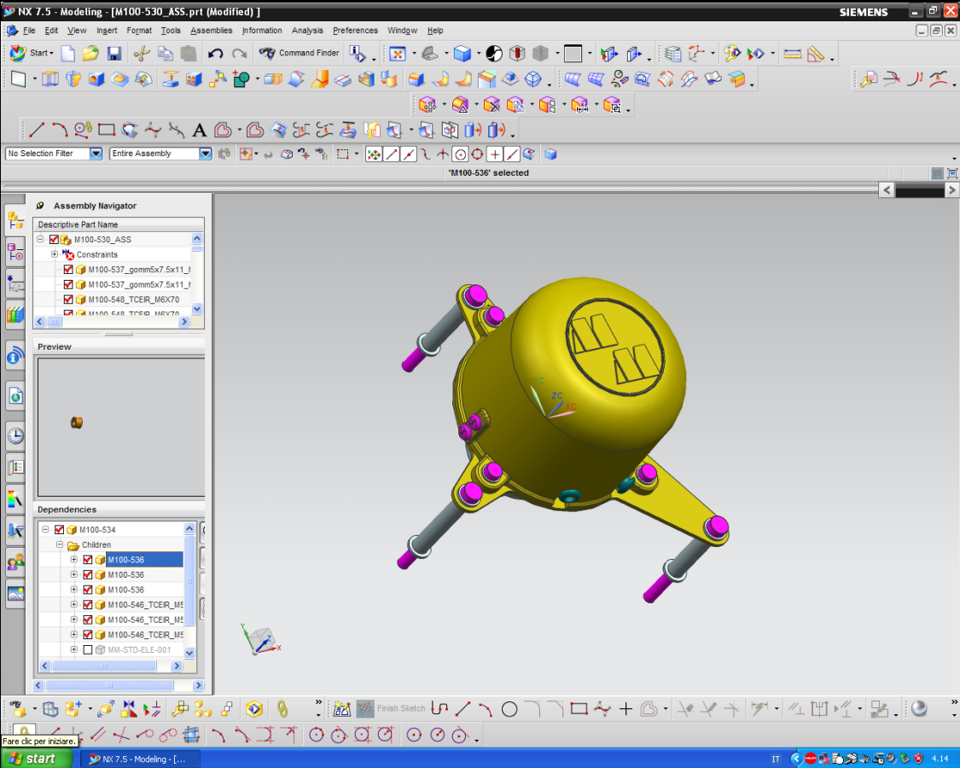Cut selection using the scissors icon
Viewport: 960px width, 768px height.
(x=141, y=54)
